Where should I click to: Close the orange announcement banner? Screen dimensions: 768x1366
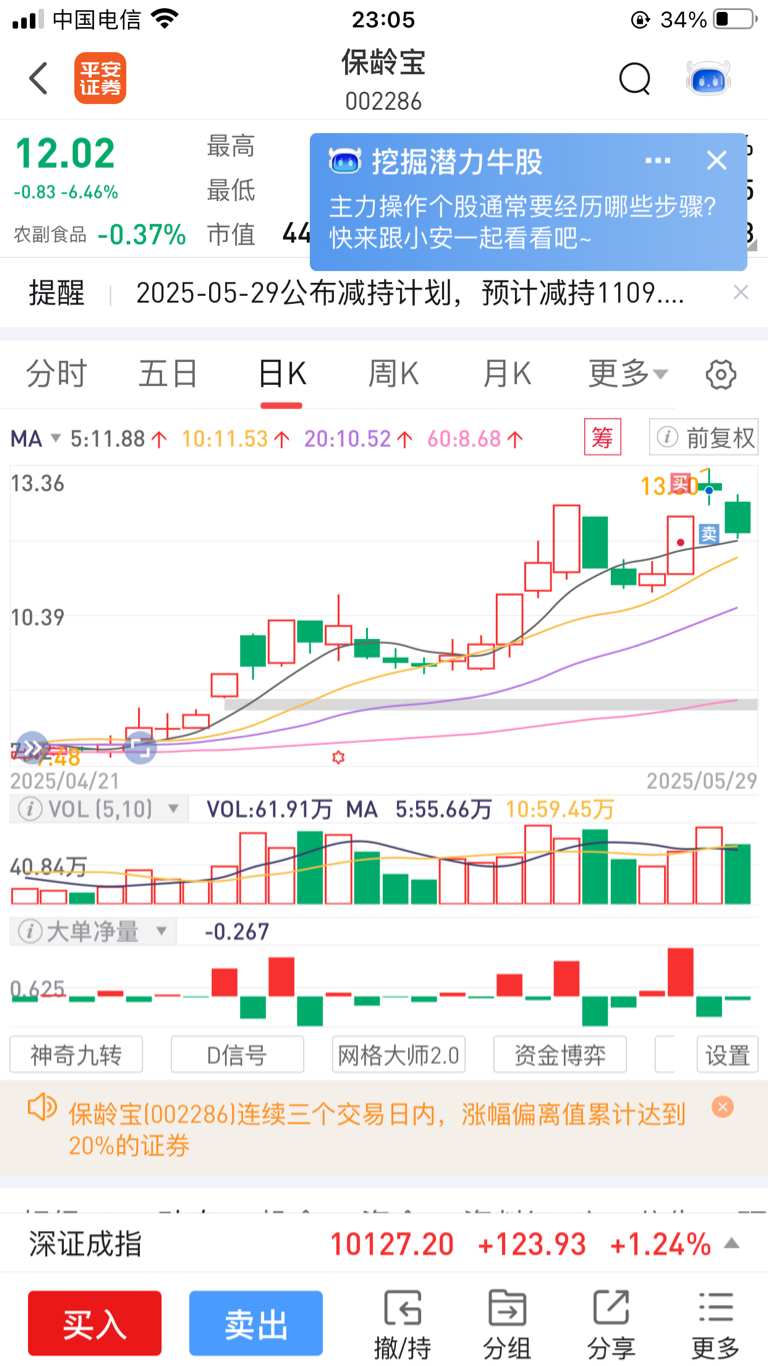click(723, 1107)
